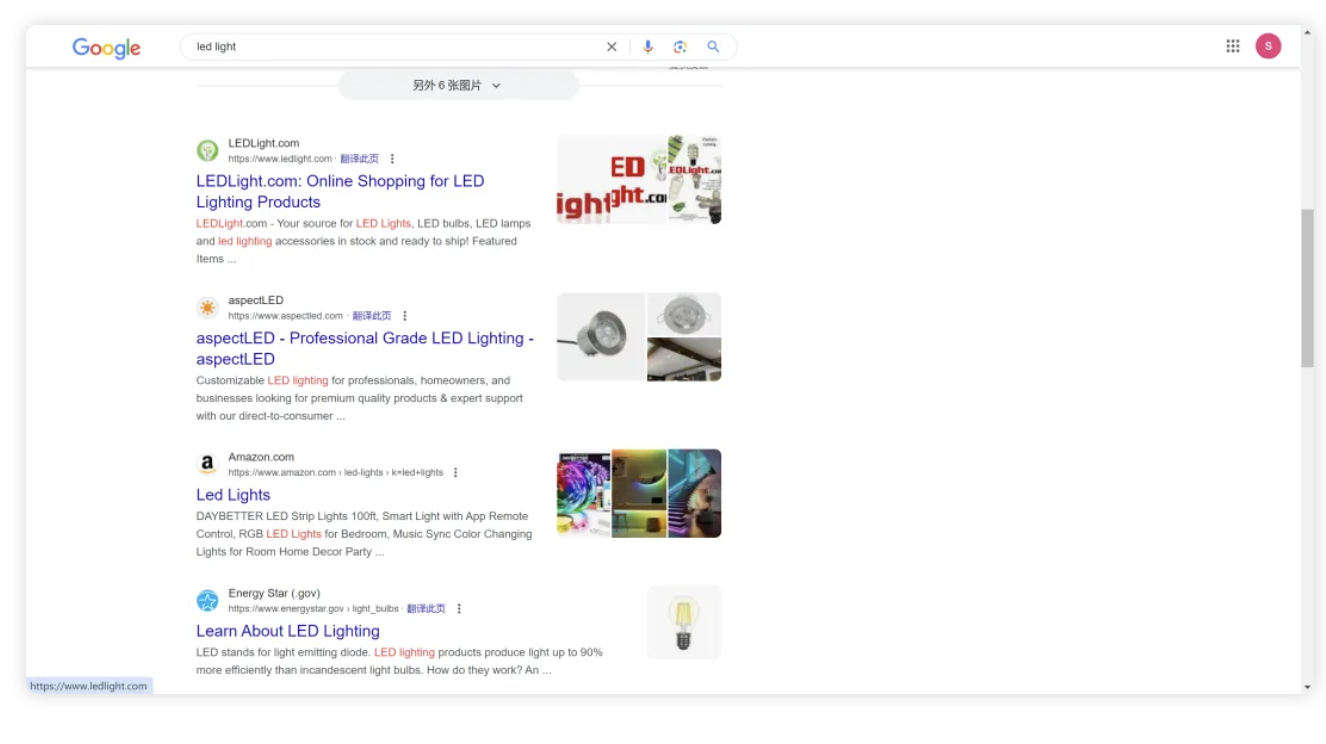1326x744 pixels.
Task: Clear the search box with X icon
Action: pyautogui.click(x=612, y=47)
